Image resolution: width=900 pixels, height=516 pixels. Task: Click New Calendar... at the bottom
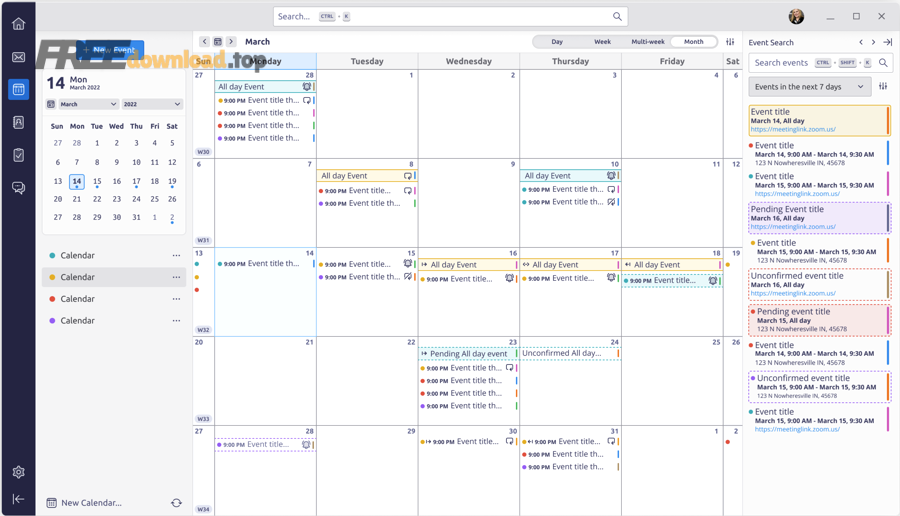91,503
